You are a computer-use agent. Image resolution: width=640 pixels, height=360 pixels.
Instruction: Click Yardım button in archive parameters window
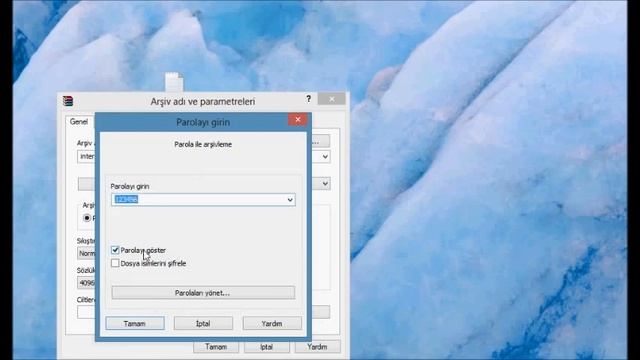[317, 347]
